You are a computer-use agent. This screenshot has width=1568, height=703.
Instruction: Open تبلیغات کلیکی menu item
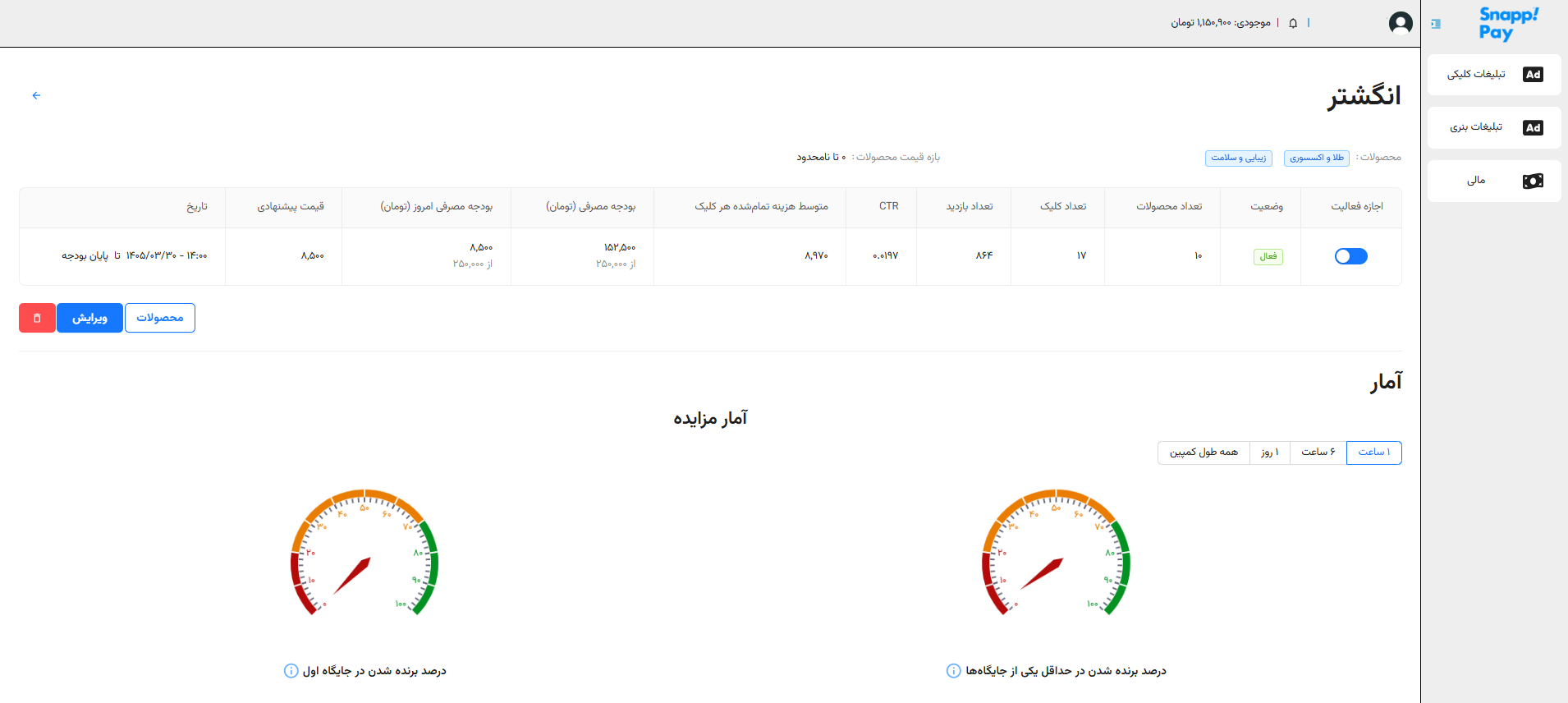point(1494,75)
